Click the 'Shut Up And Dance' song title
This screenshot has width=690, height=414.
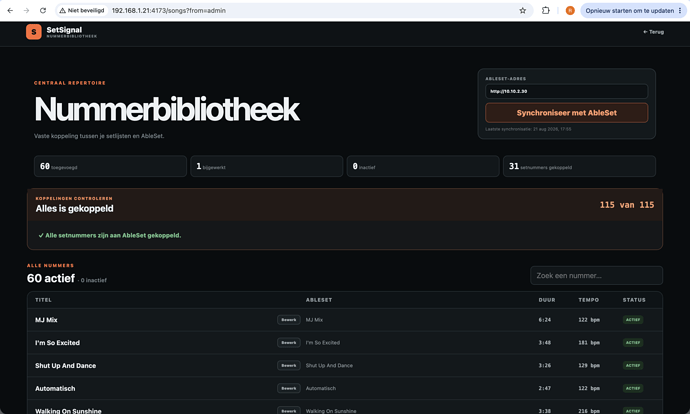pos(66,366)
